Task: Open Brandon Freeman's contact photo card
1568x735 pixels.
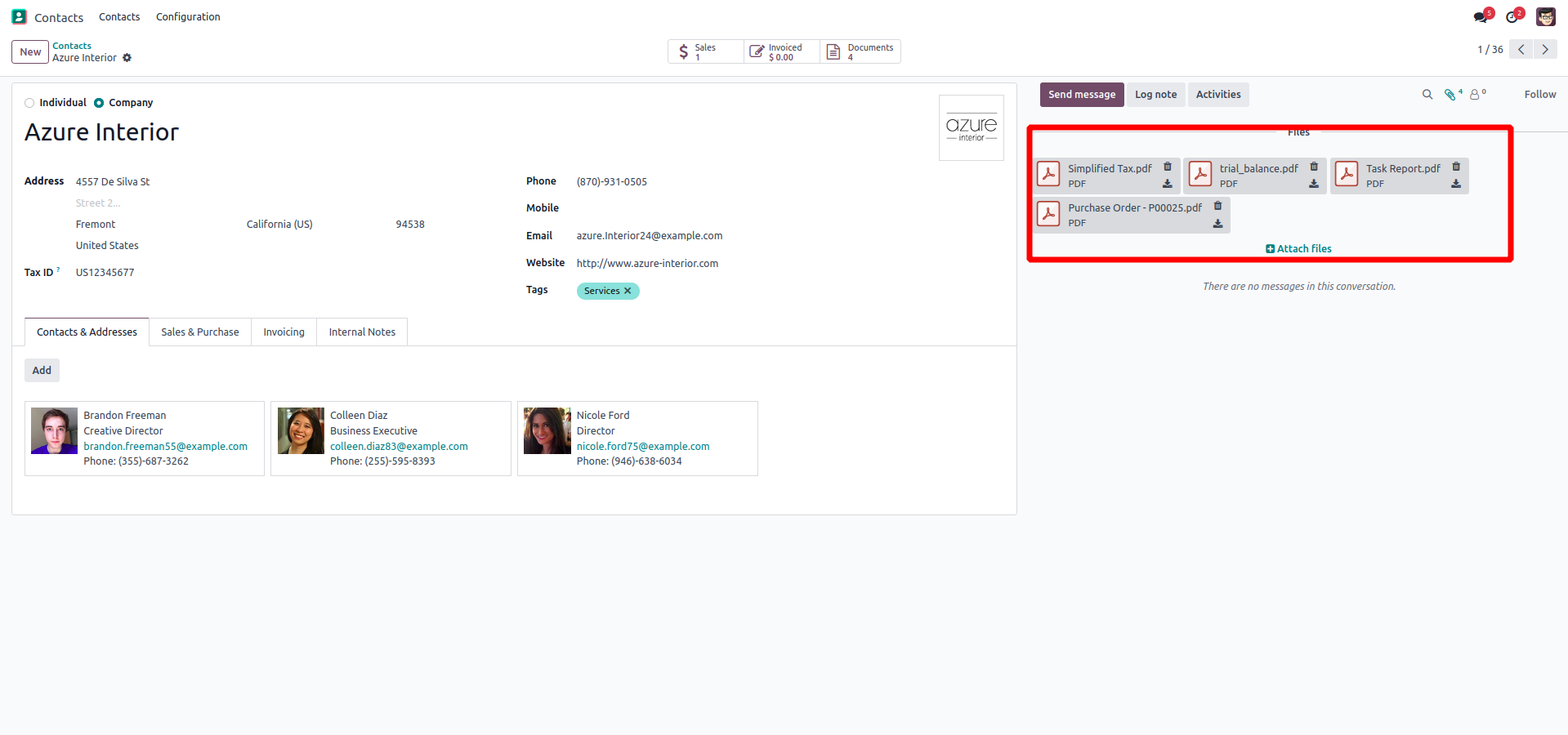Action: [x=54, y=431]
